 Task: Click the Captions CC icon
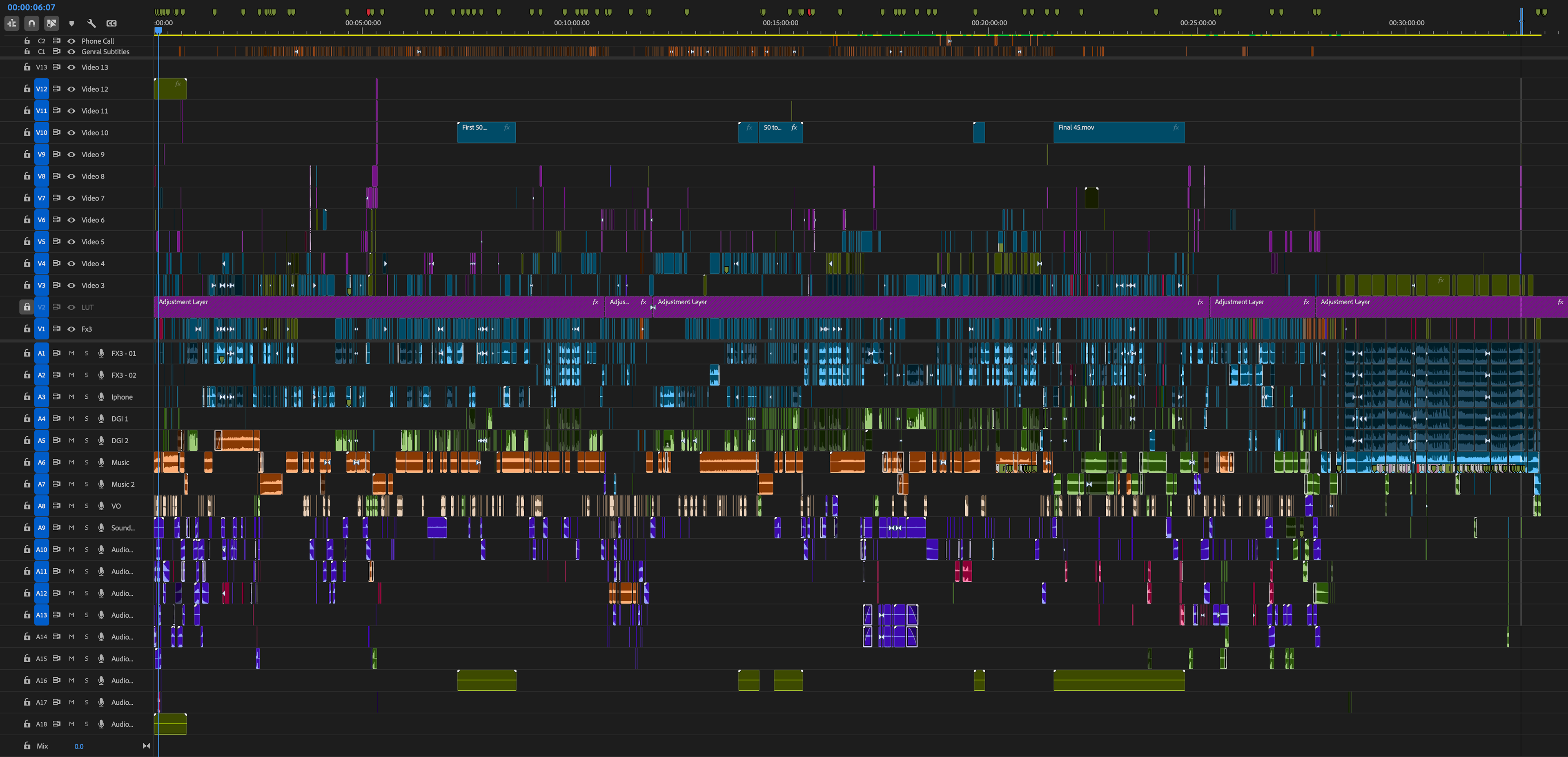click(x=111, y=23)
